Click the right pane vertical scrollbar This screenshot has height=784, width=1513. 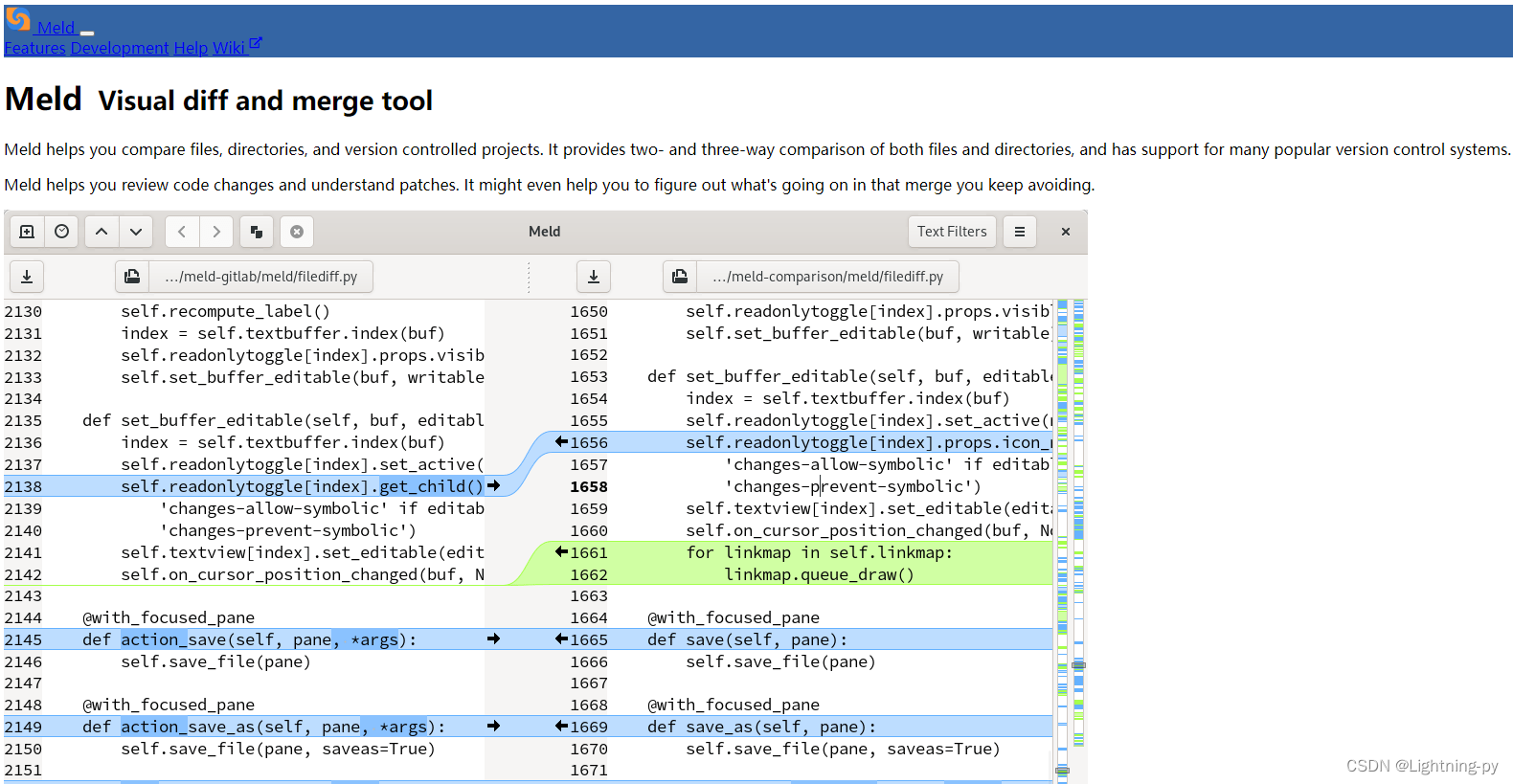pos(1062,541)
